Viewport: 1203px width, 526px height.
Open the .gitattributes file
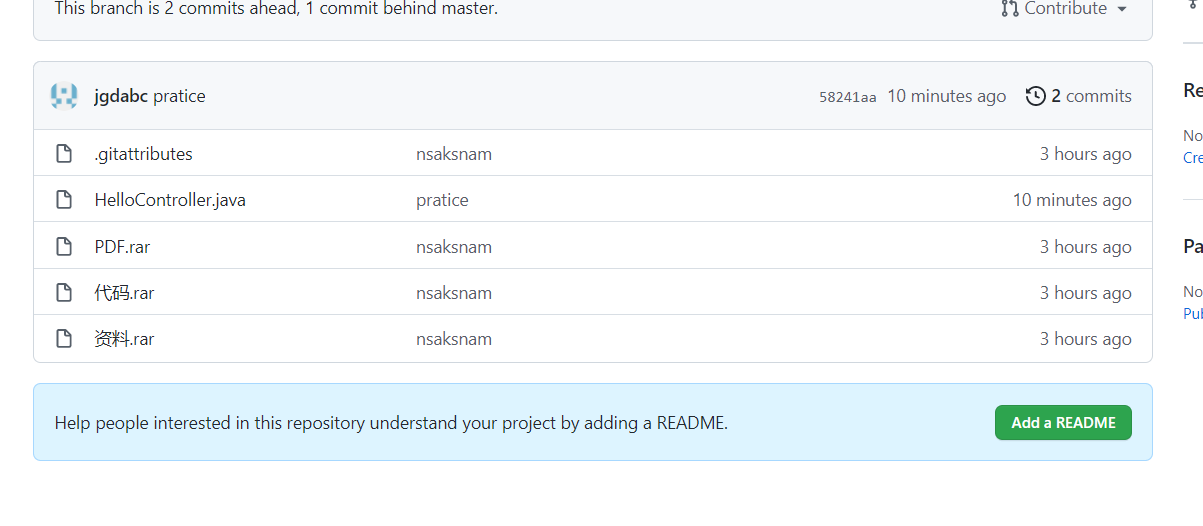[x=143, y=154]
